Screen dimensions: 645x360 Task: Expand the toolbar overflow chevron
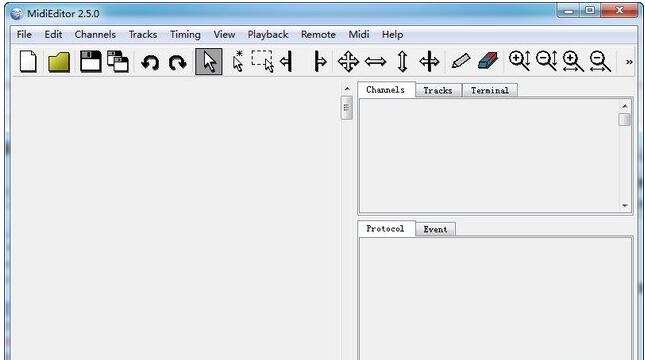[629, 62]
